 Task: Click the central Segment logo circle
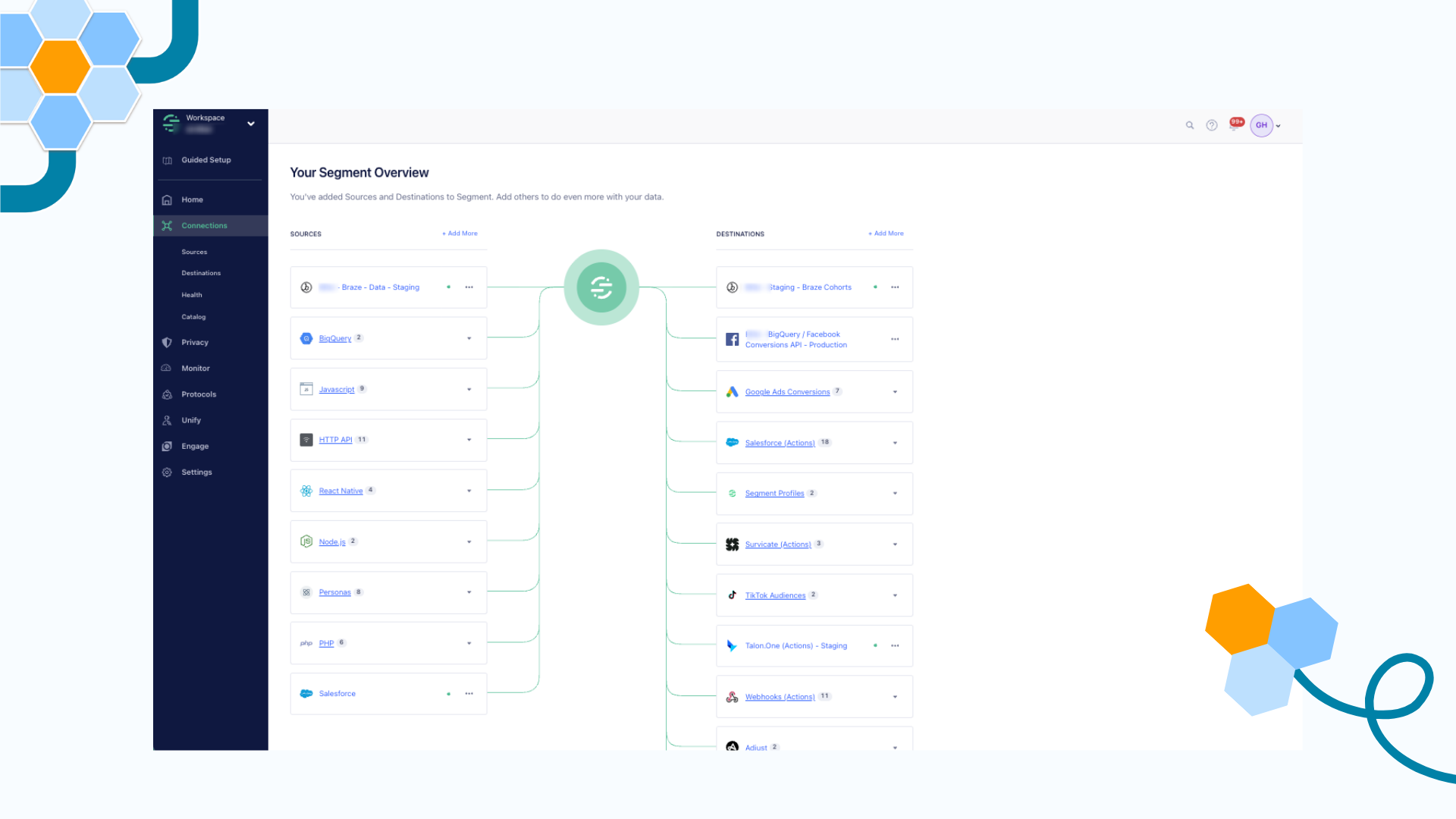pyautogui.click(x=601, y=287)
